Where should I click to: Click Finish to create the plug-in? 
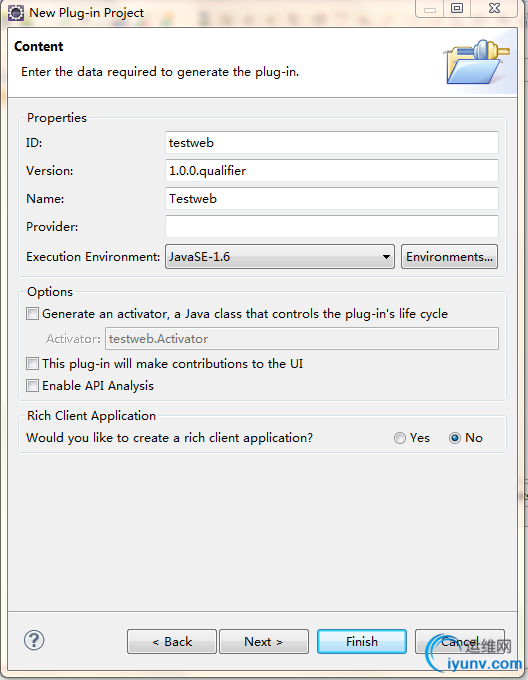(x=362, y=641)
